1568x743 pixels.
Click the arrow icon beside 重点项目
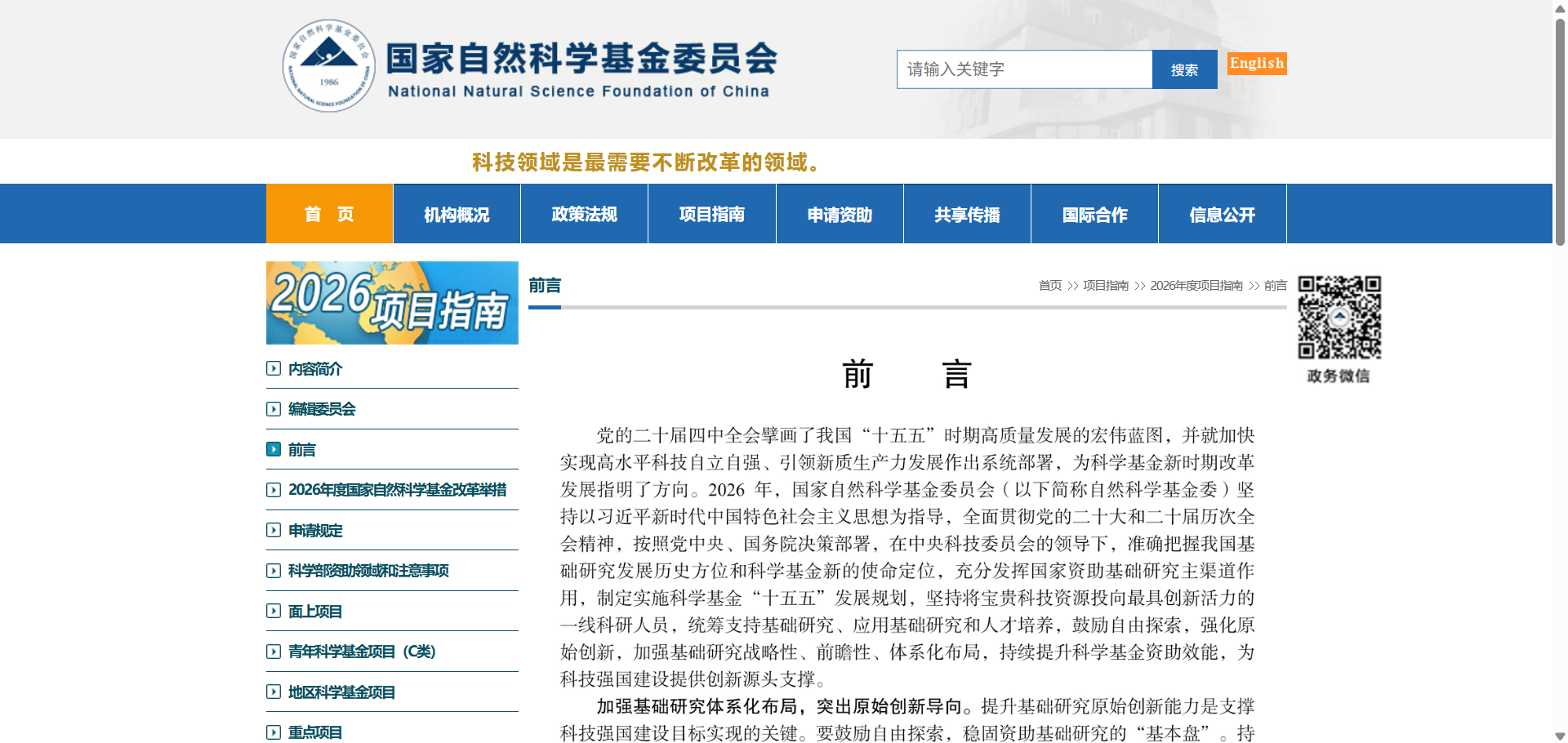[274, 732]
